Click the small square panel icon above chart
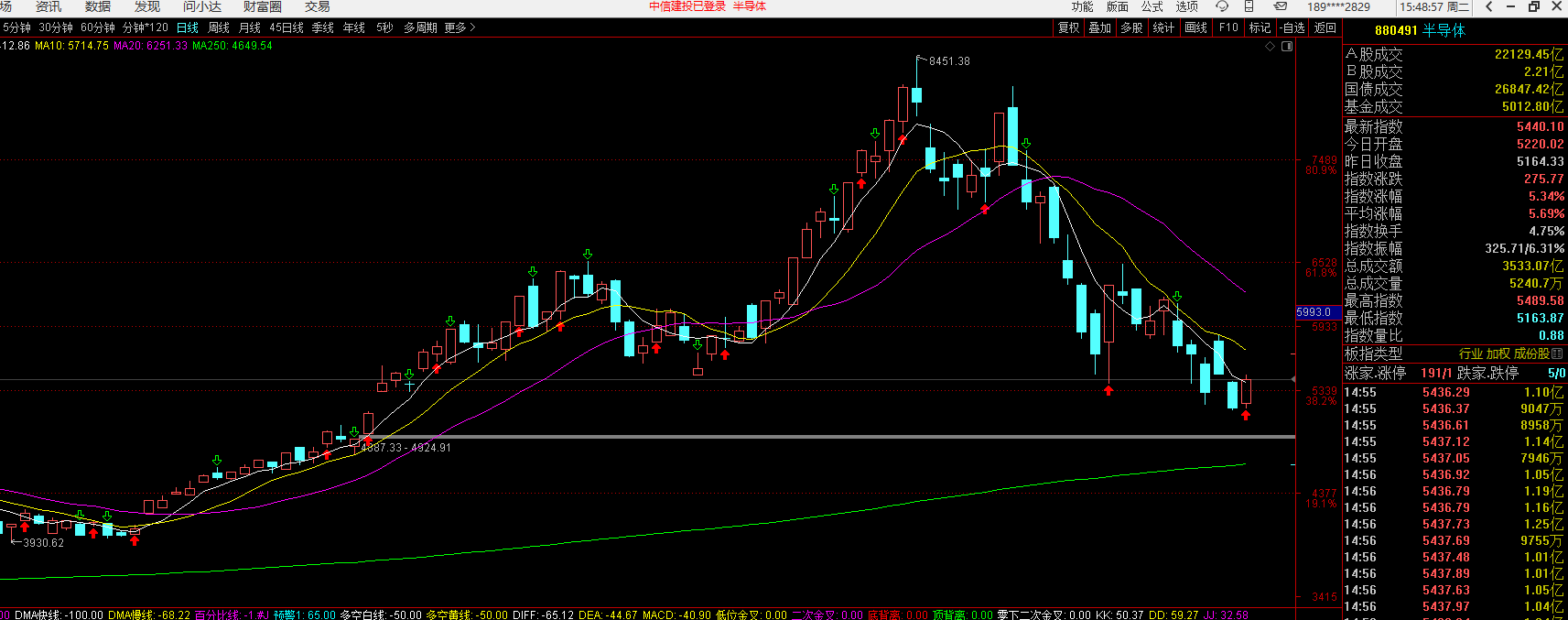1568x620 pixels. (1287, 46)
